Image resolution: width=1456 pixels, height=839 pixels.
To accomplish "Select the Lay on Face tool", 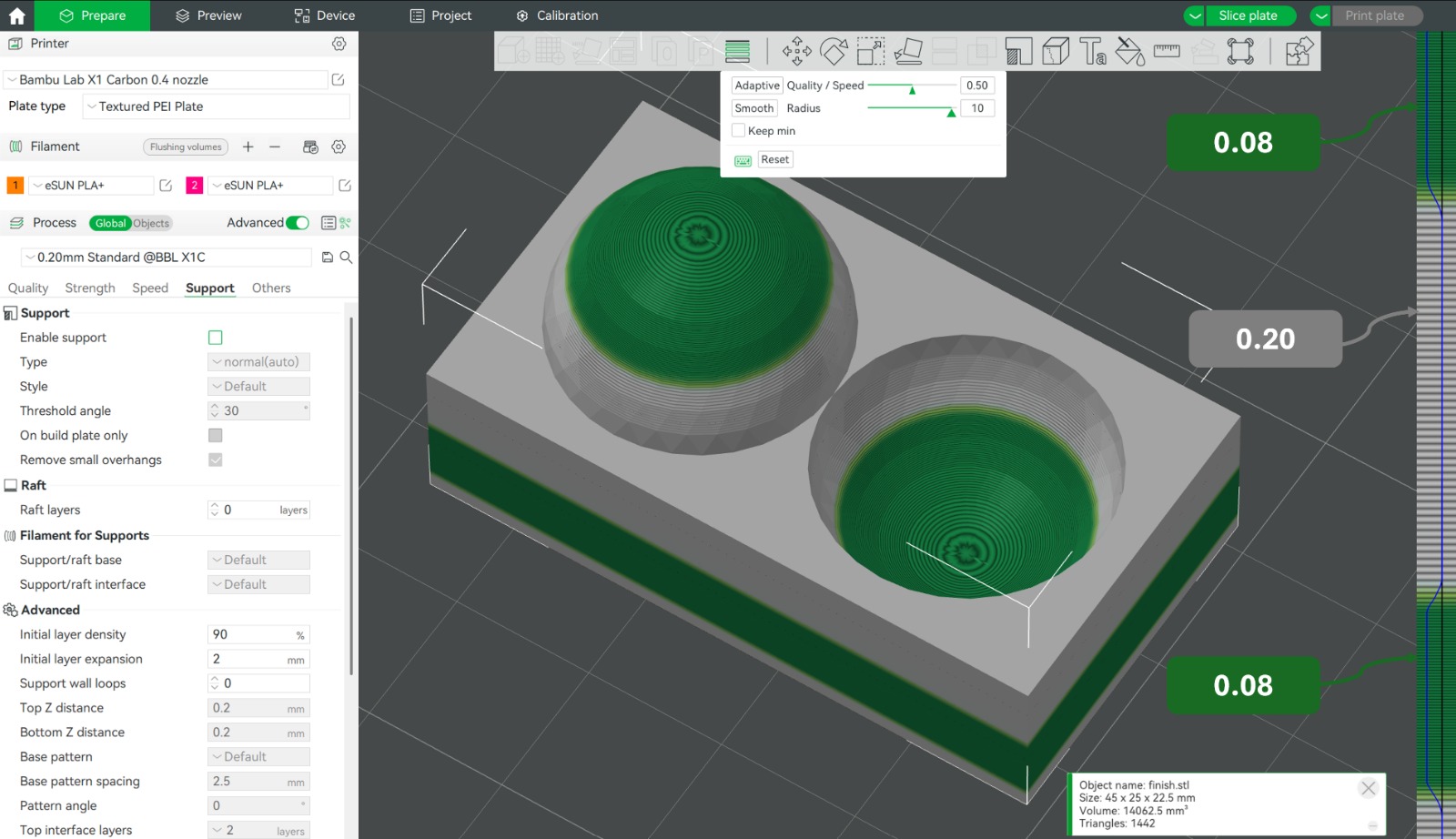I will pos(908,52).
